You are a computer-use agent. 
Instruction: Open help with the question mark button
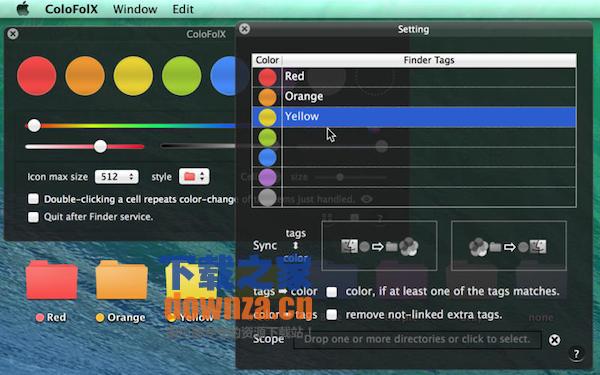tap(576, 354)
